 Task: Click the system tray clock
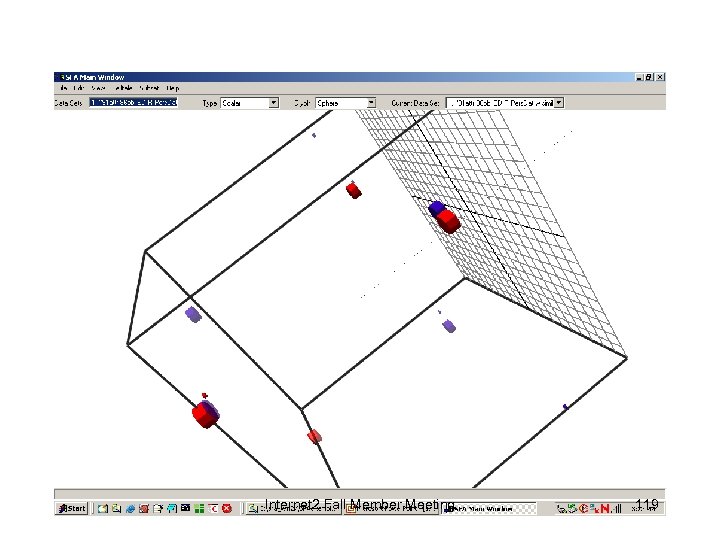[645, 507]
